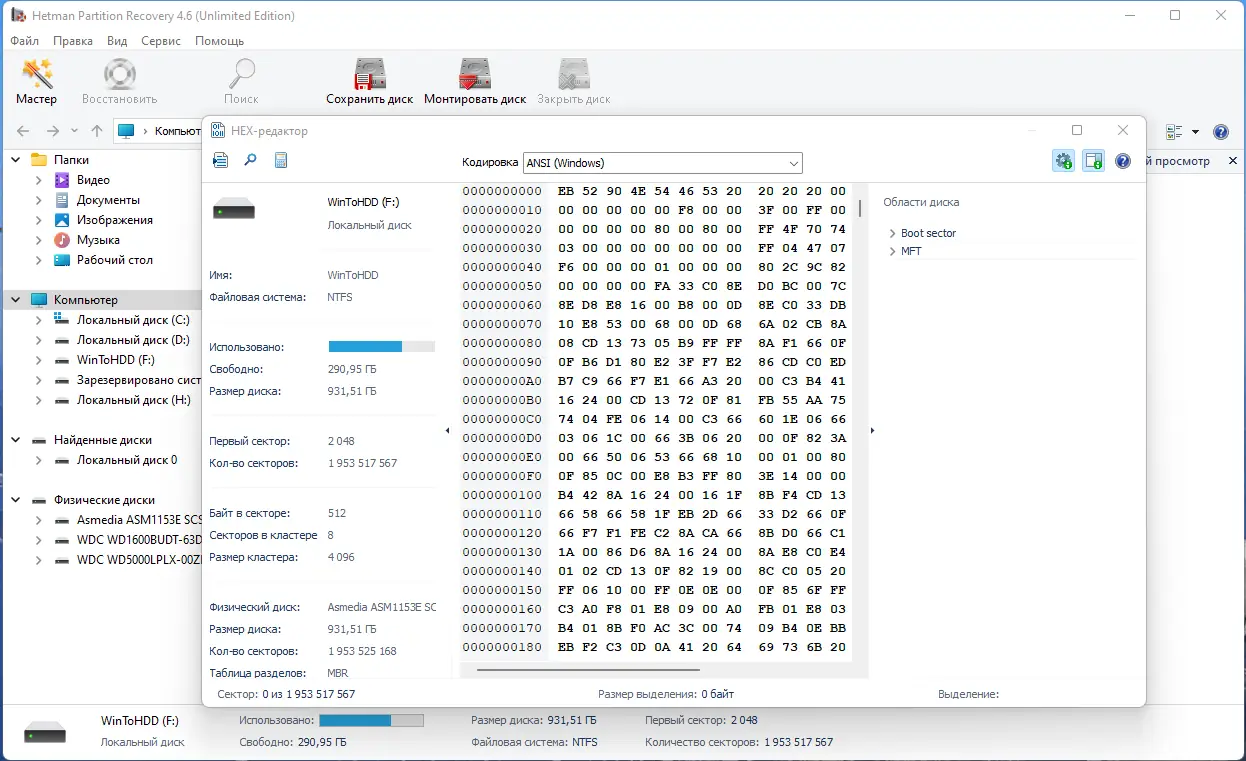Click the usage bar in bottom status area
Image resolution: width=1246 pixels, height=761 pixels.
[371, 720]
